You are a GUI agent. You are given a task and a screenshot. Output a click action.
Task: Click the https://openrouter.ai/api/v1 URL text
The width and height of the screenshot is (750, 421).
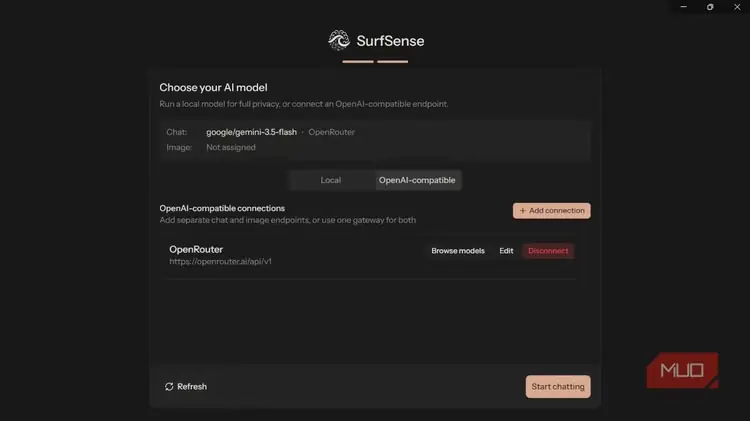tap(220, 261)
